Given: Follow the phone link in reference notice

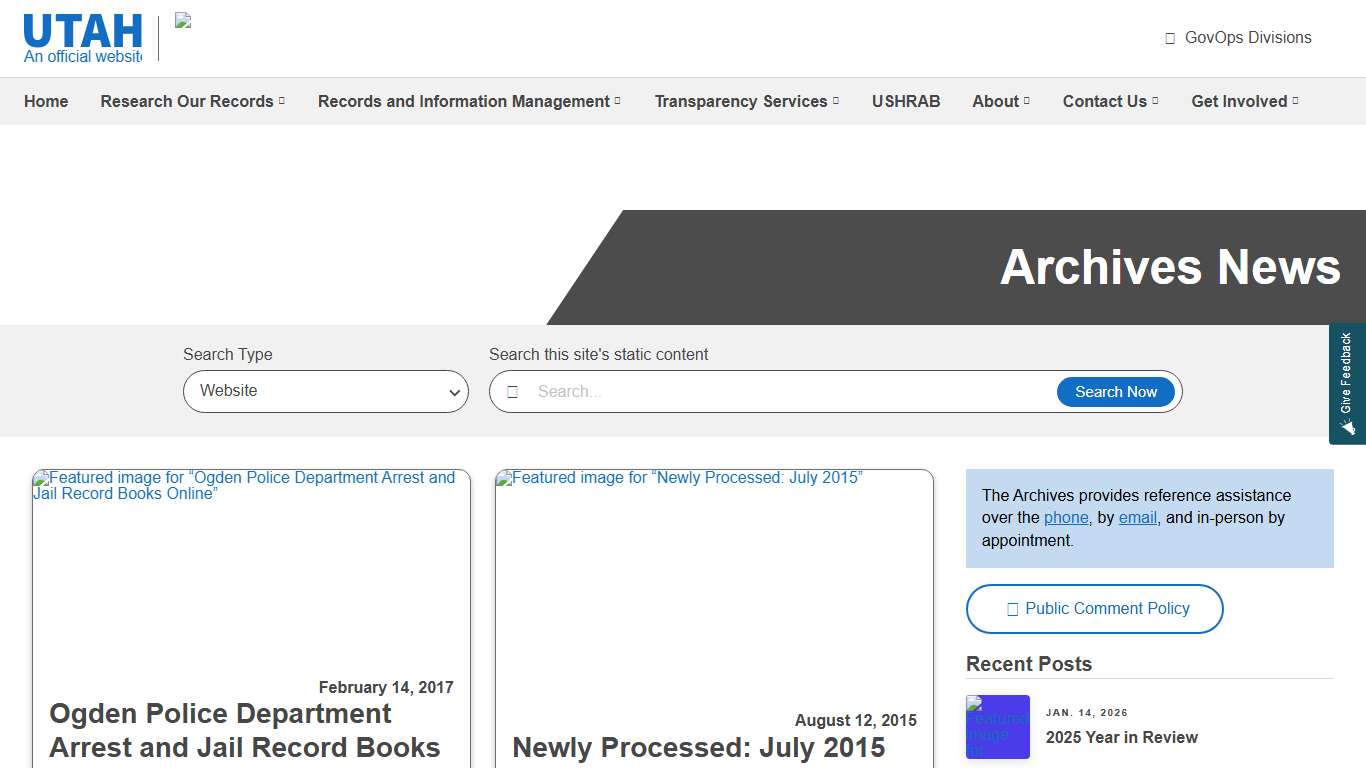Looking at the screenshot, I should [x=1065, y=518].
